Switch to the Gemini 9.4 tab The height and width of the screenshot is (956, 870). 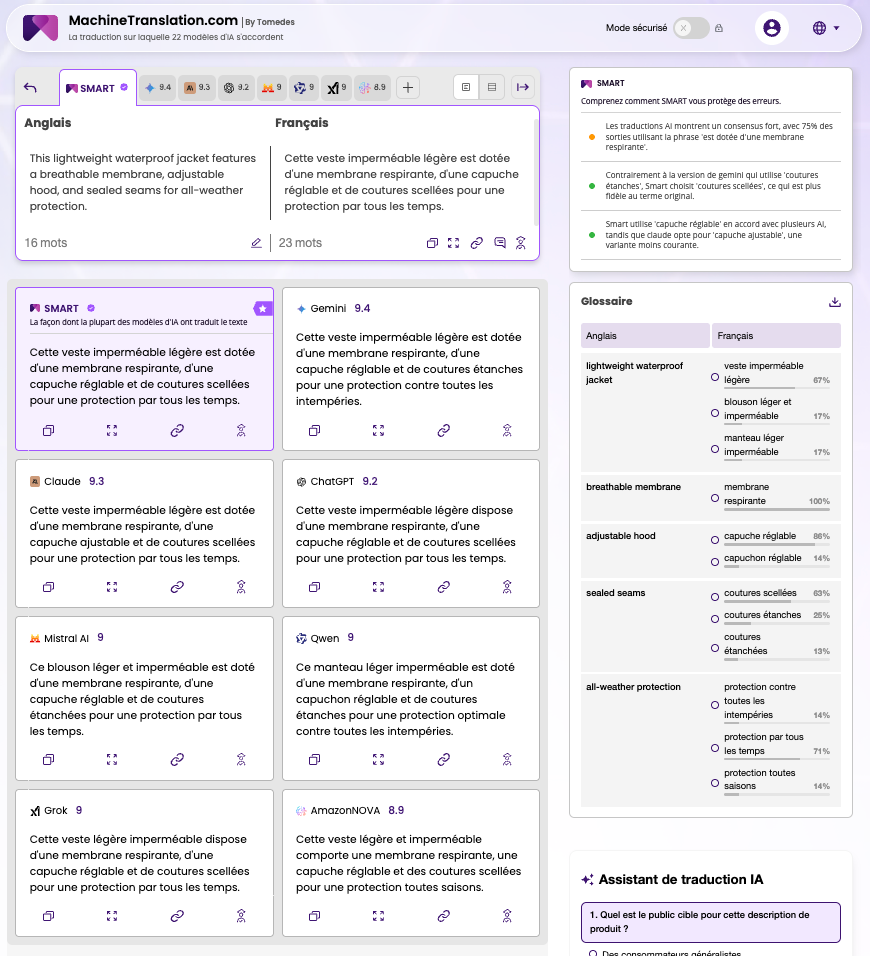[157, 88]
